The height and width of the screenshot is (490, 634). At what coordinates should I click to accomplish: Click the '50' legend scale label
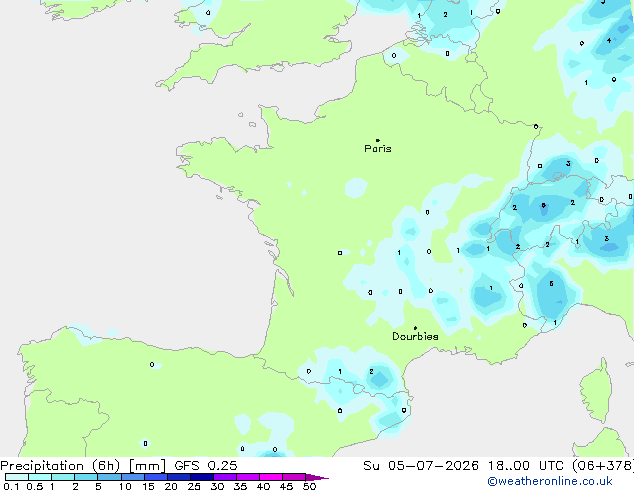(x=309, y=486)
